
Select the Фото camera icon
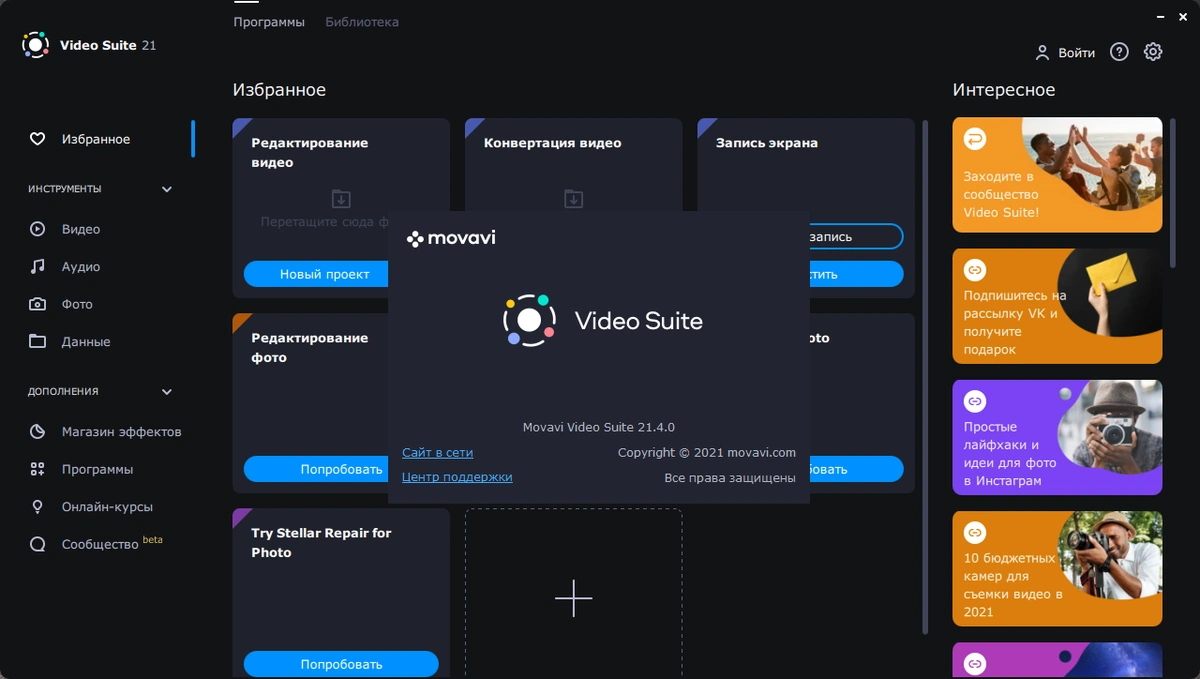38,304
